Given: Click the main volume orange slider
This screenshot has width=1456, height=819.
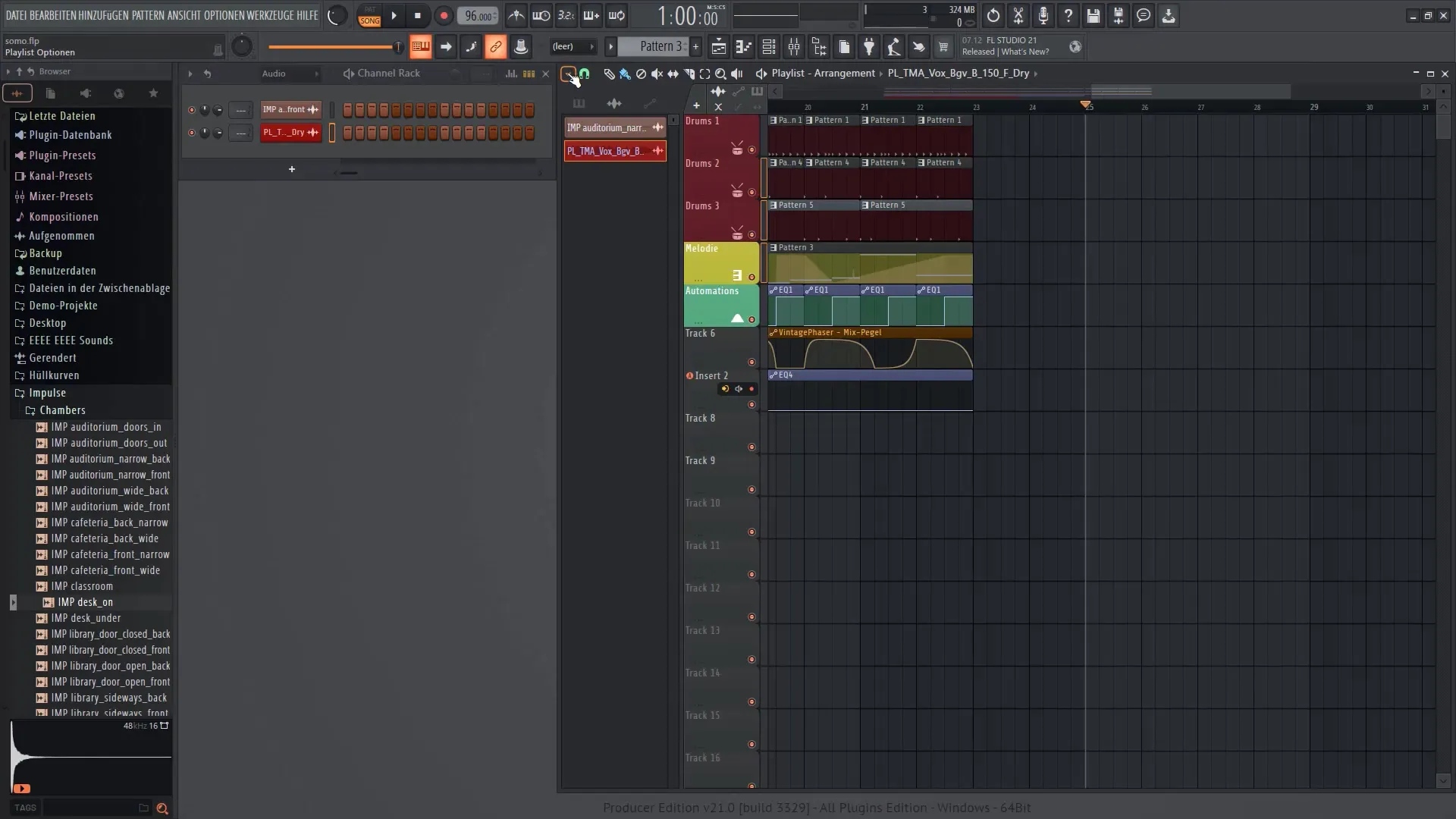Looking at the screenshot, I should (x=334, y=47).
